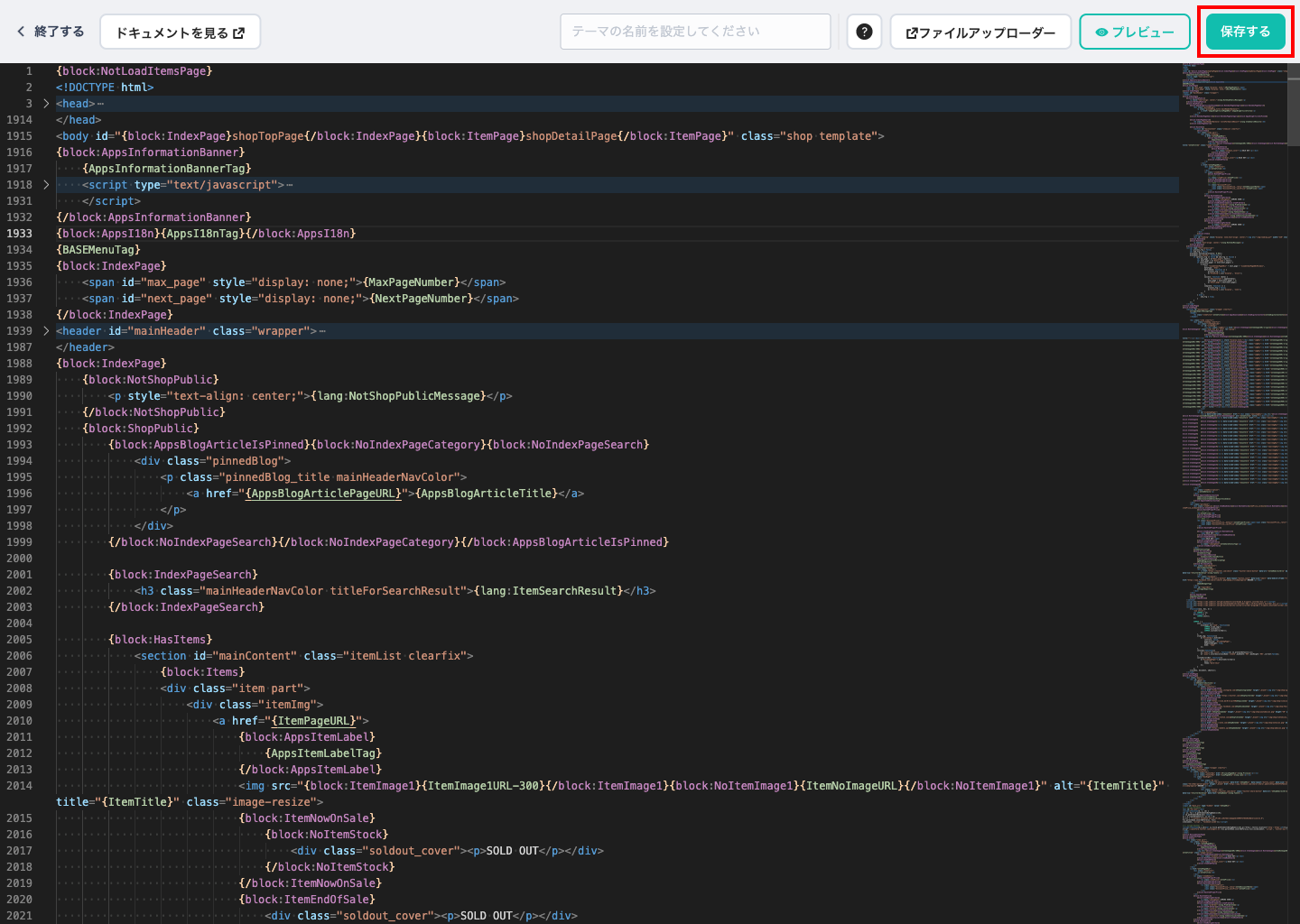Click the pinnedBlog div line
The height and width of the screenshot is (924, 1300).
[213, 461]
